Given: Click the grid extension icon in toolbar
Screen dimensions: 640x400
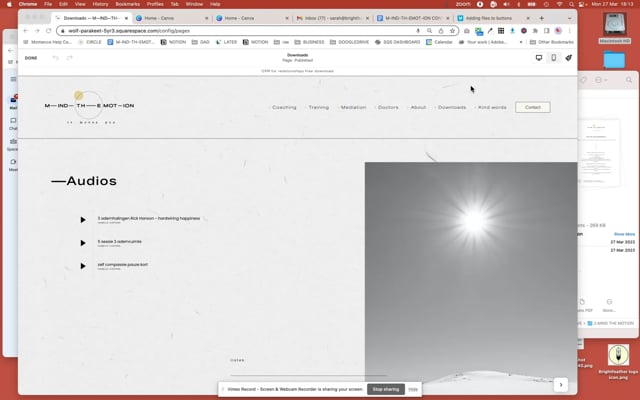Looking at the screenshot, I should click(x=501, y=31).
